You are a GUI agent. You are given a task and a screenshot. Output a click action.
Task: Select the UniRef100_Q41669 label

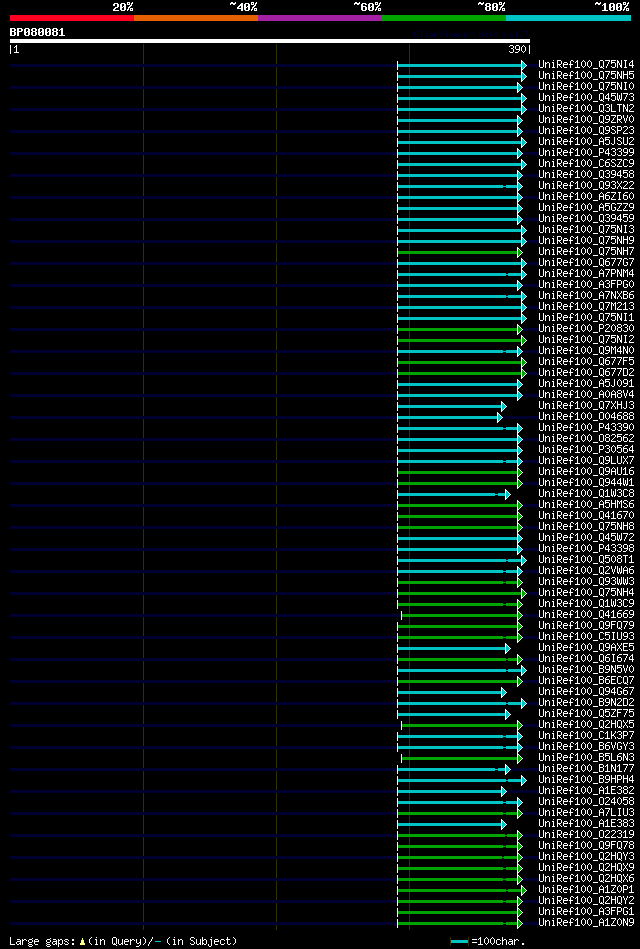pos(586,615)
